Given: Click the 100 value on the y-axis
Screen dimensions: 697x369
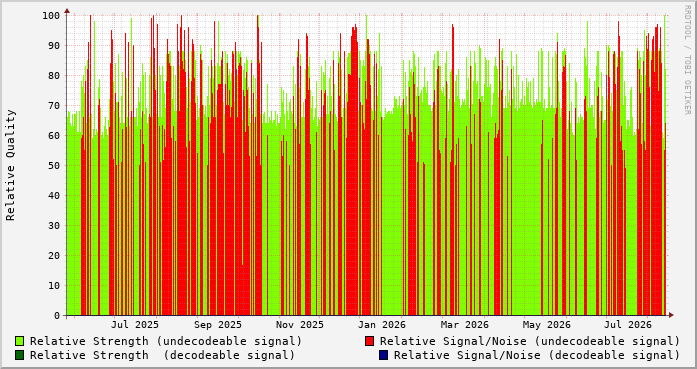Looking at the screenshot, I should pos(51,16).
